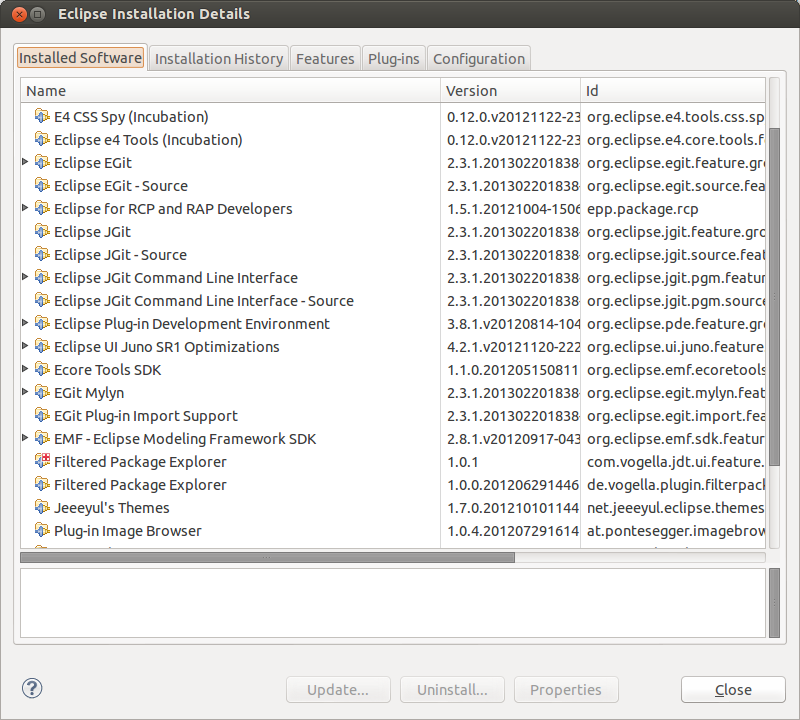Click the EMF Eclipse Modeling Framework SDK icon
Image resolution: width=800 pixels, height=720 pixels.
[x=42, y=438]
